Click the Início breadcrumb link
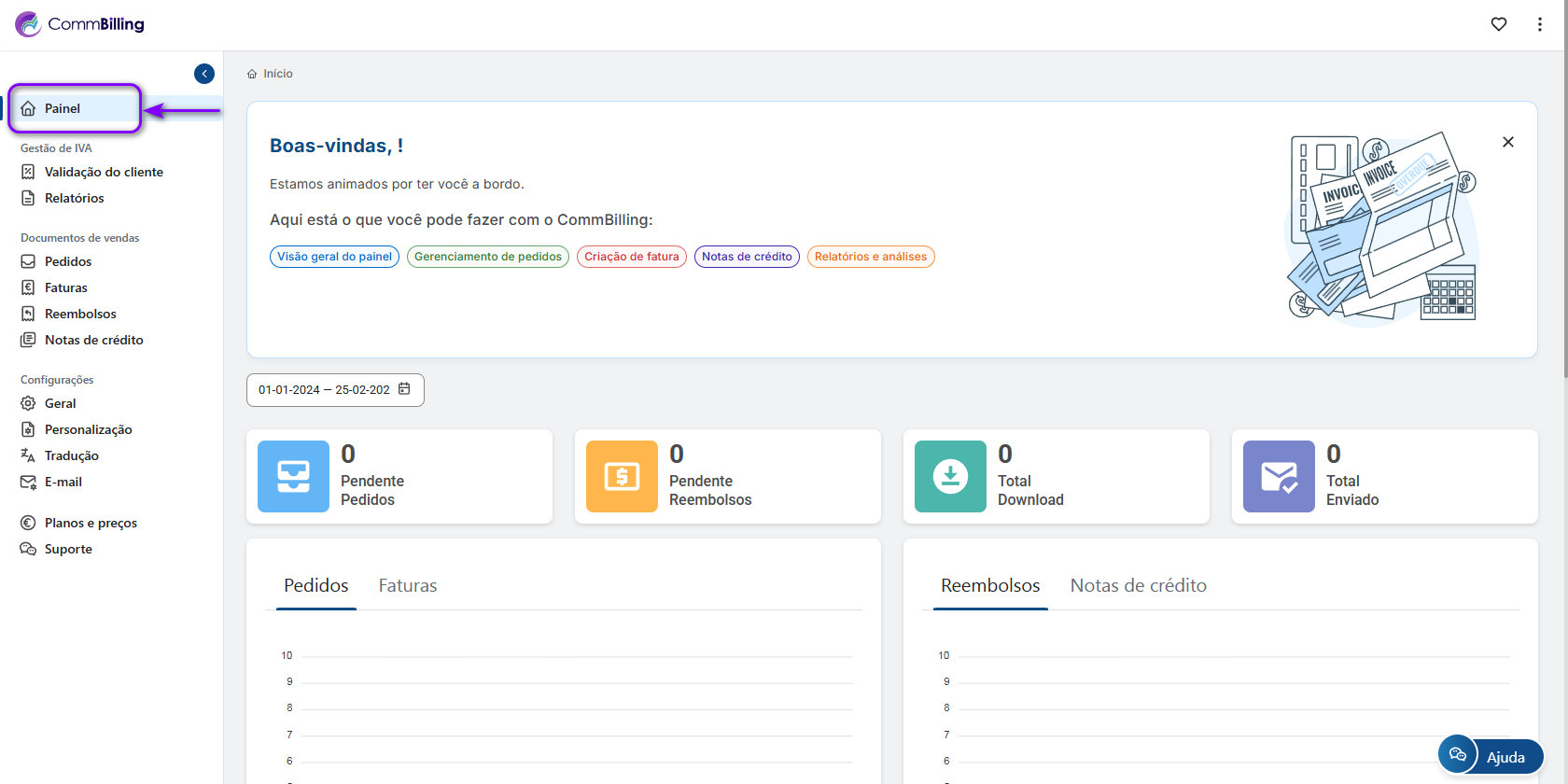This screenshot has width=1568, height=784. [x=277, y=74]
